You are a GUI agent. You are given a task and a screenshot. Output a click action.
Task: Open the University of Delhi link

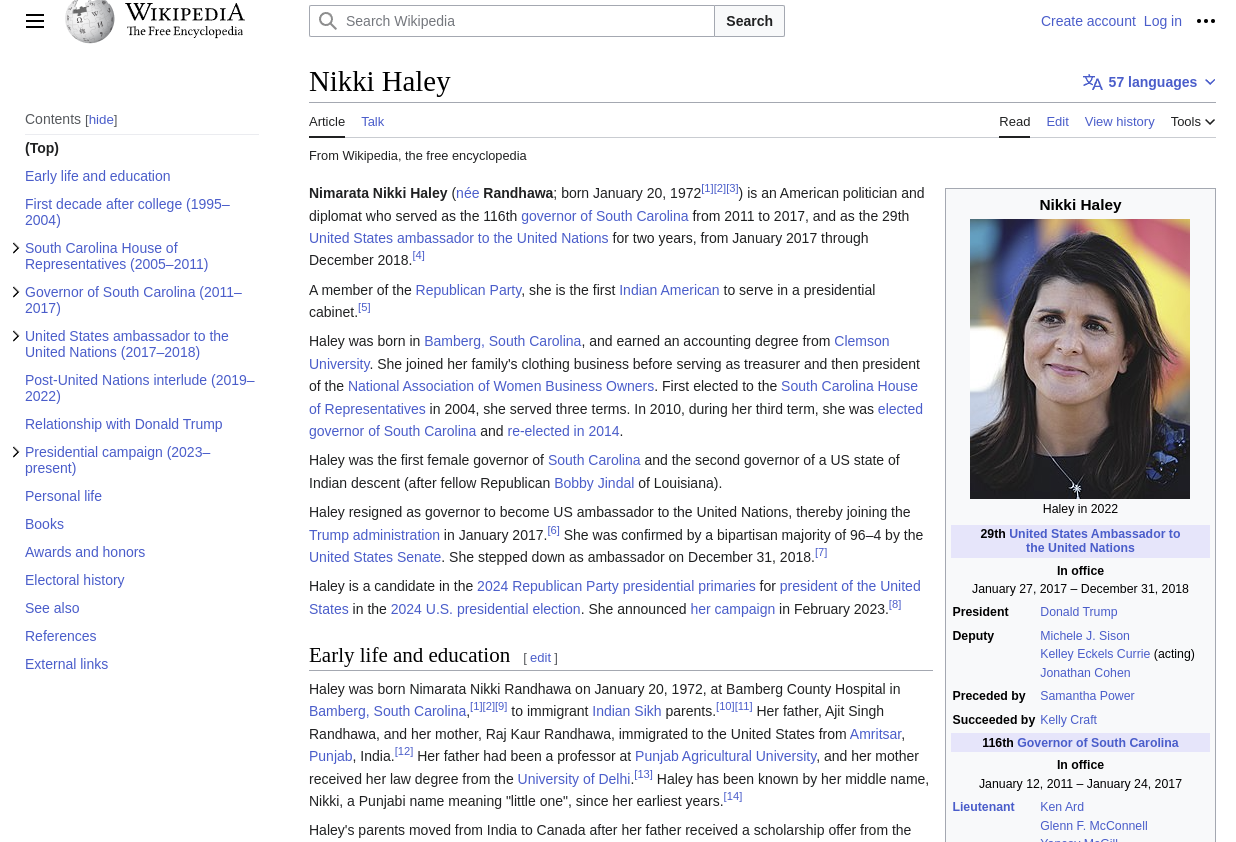[574, 779]
